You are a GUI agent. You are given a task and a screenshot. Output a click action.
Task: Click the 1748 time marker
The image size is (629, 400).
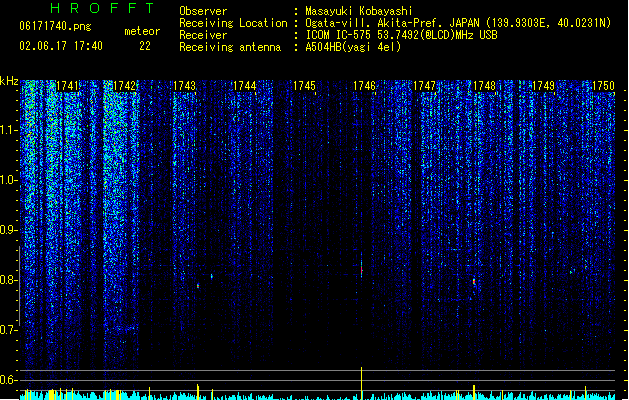484,86
